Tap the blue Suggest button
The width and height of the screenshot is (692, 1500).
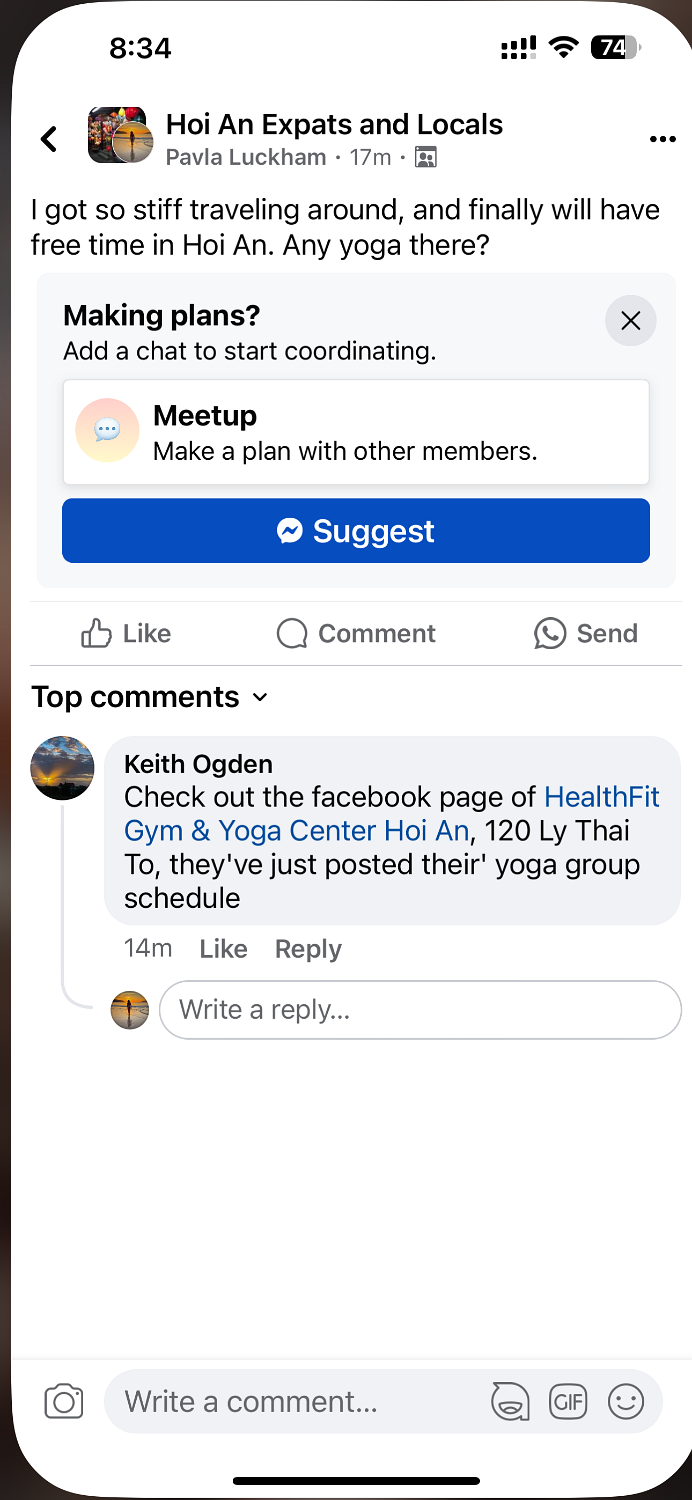(356, 530)
